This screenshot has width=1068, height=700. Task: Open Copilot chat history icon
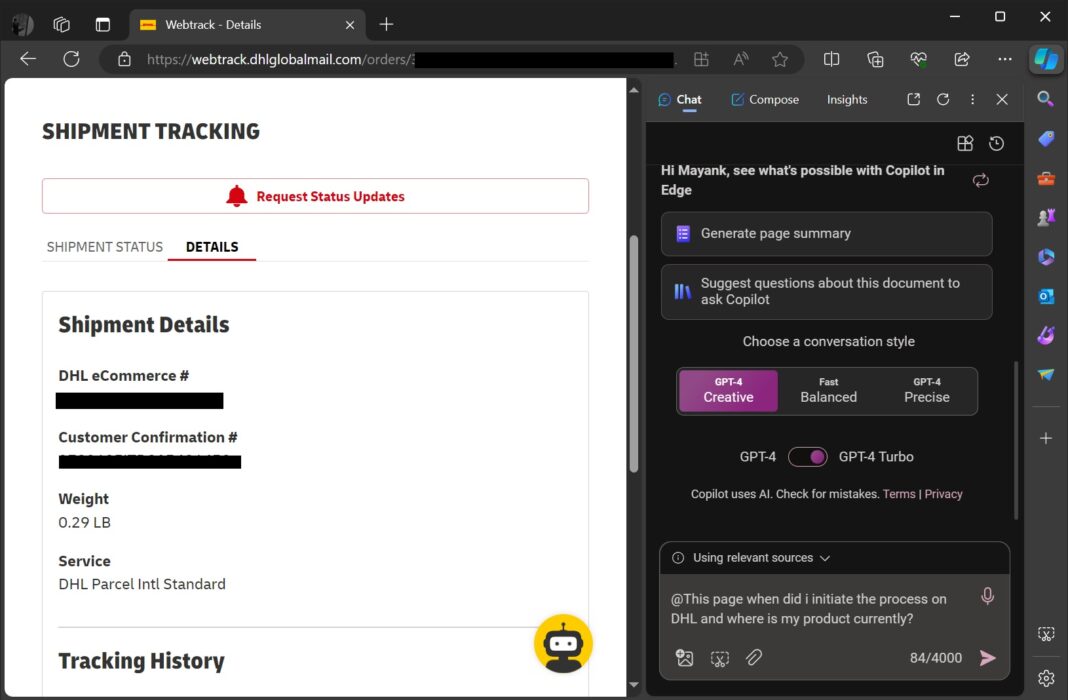[x=996, y=143]
